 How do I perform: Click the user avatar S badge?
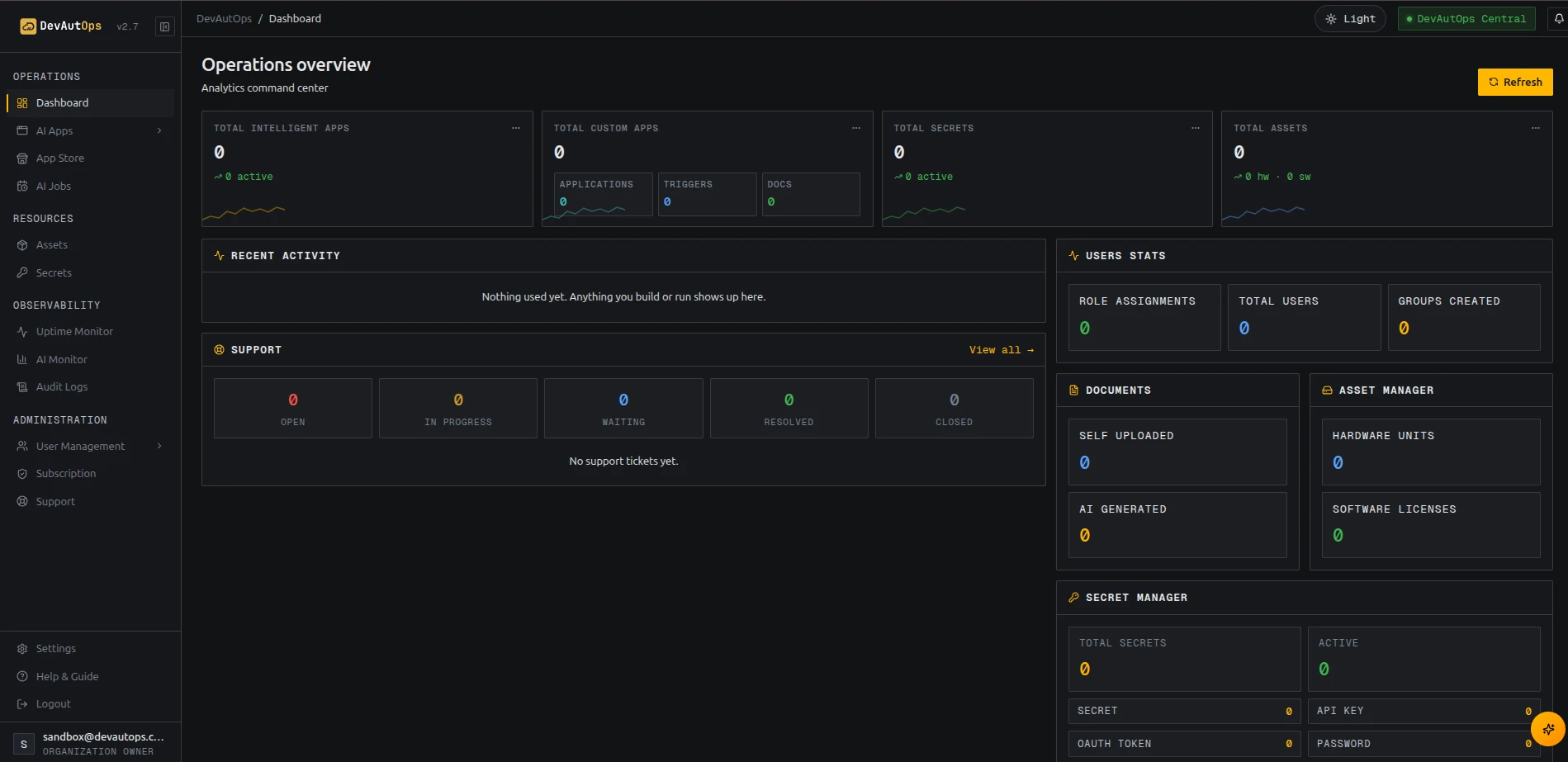[x=24, y=744]
